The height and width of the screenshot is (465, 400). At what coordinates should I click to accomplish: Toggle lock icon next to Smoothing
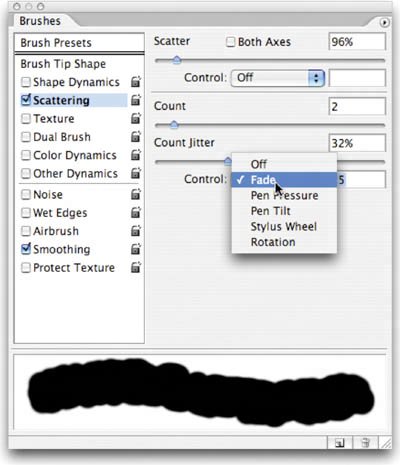point(136,249)
